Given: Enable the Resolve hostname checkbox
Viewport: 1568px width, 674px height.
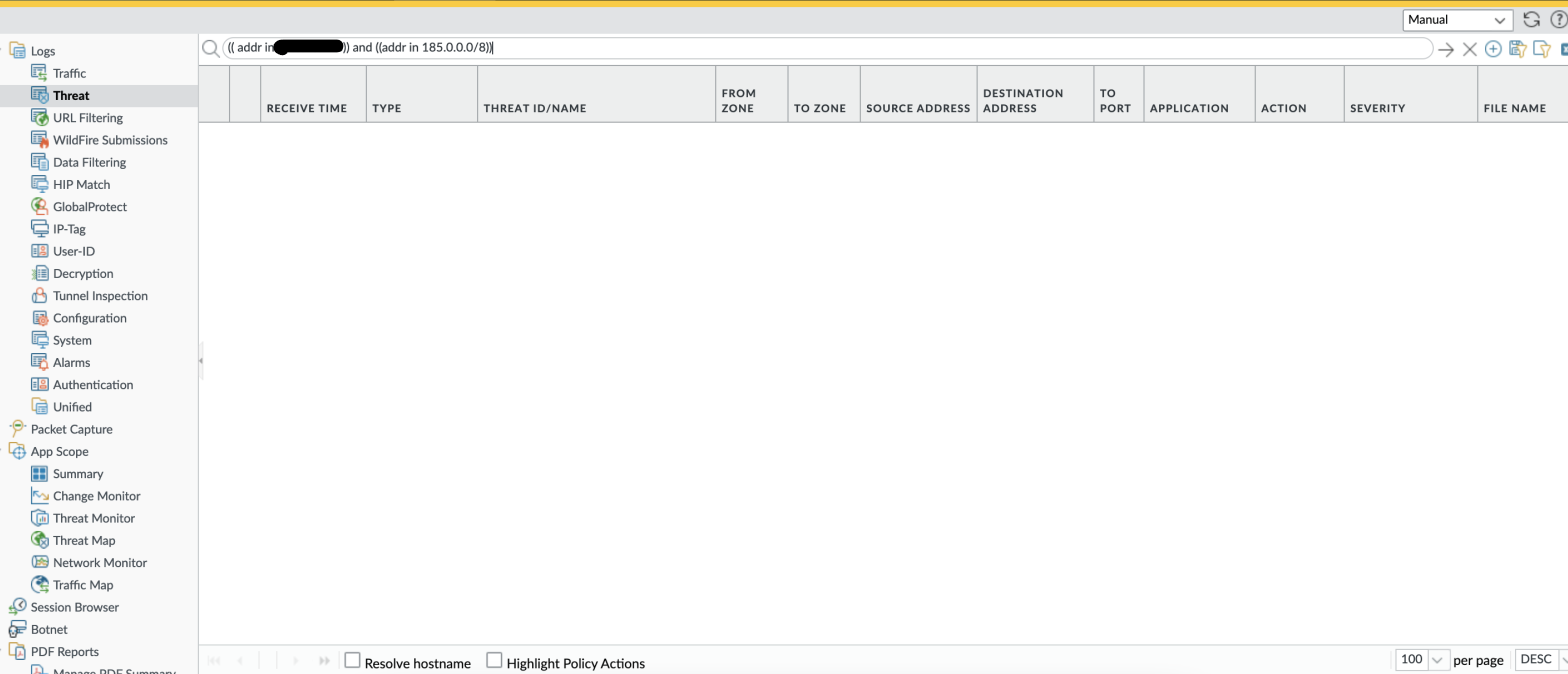Looking at the screenshot, I should coord(352,660).
